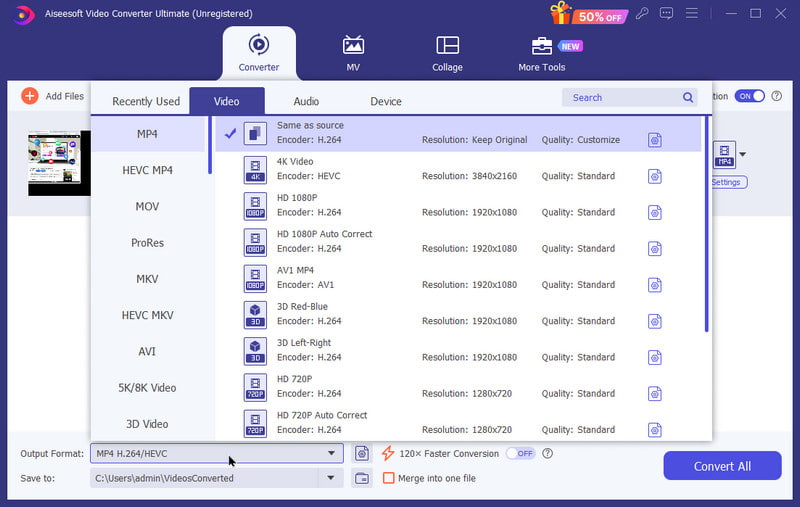Open custom settings for 4K Video profile
This screenshot has height=507, width=800.
pyautogui.click(x=655, y=176)
